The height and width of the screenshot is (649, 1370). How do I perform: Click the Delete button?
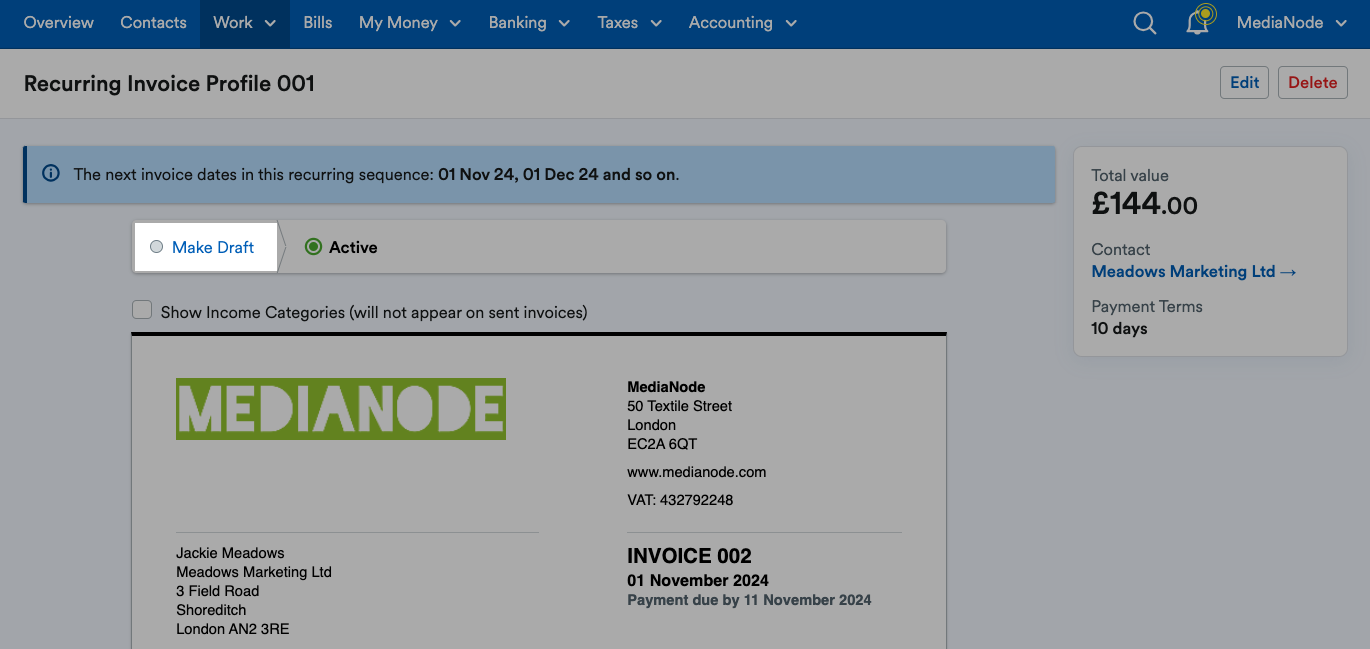tap(1312, 82)
